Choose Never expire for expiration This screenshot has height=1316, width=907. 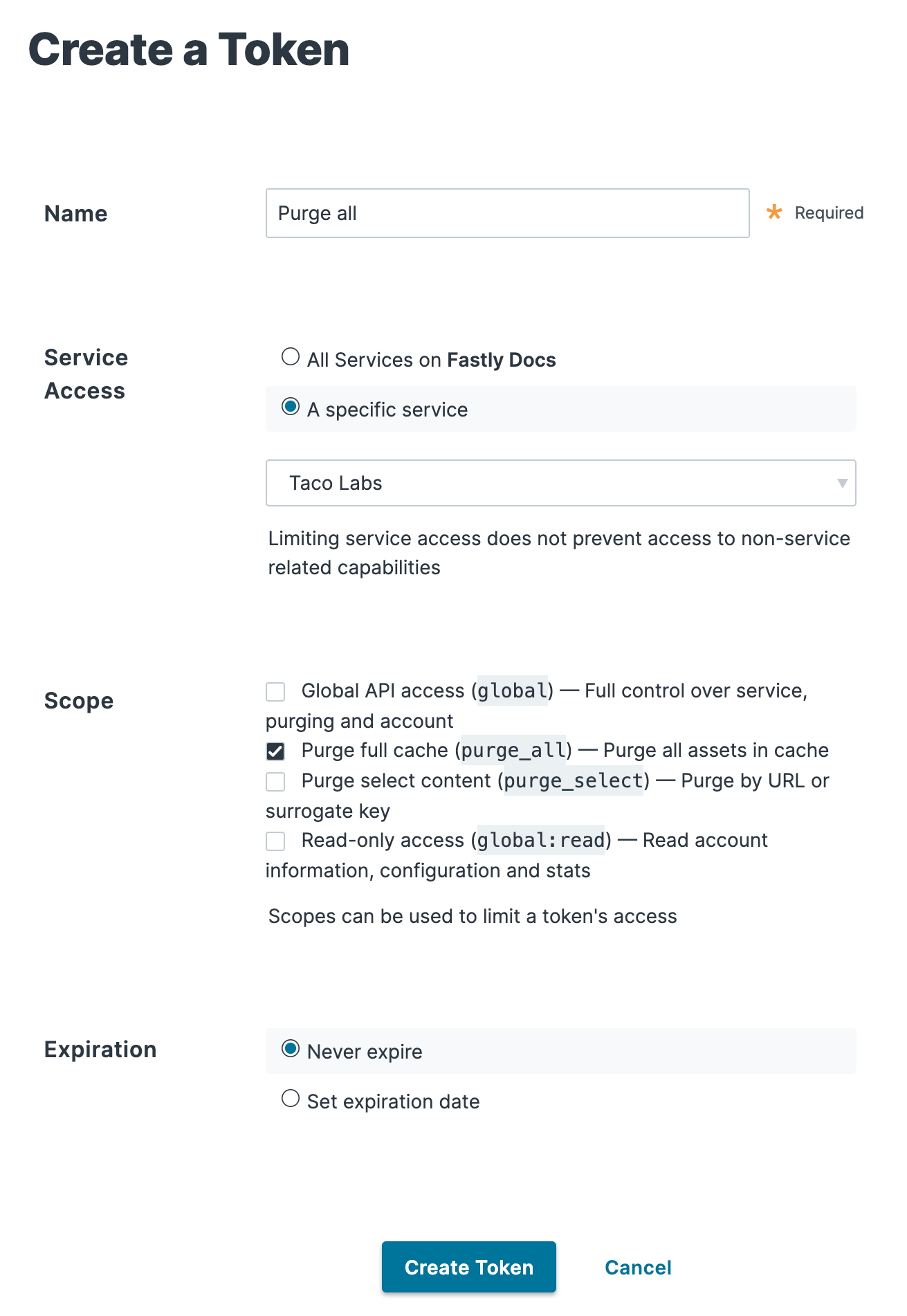point(291,1048)
